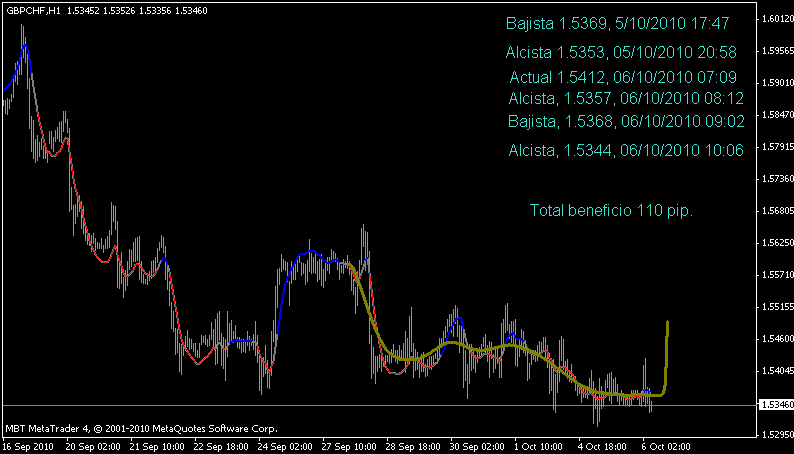Click the 'Total beneficio 110 pip.' text
The height and width of the screenshot is (454, 794).
610,211
